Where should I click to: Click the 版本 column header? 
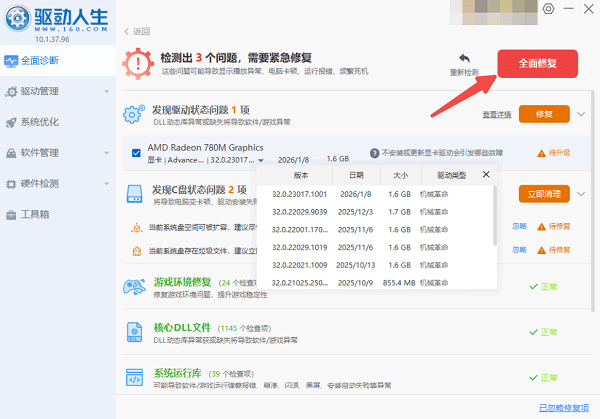click(301, 175)
